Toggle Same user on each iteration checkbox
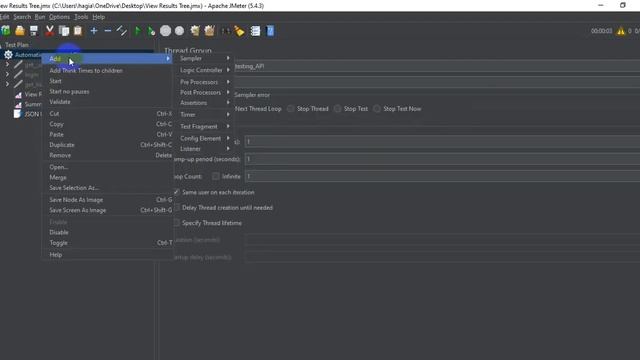Screen dimensions: 640x360 tap(176, 192)
